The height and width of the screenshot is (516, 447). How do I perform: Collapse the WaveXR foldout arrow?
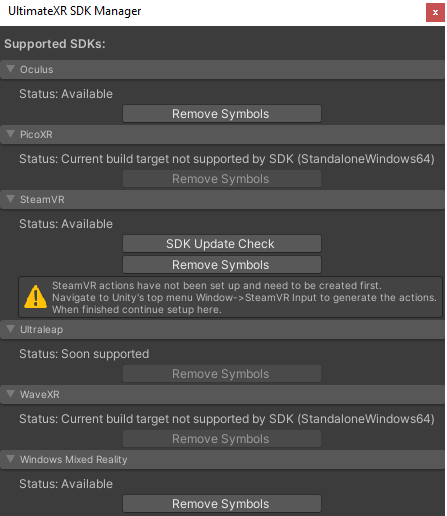(x=11, y=394)
